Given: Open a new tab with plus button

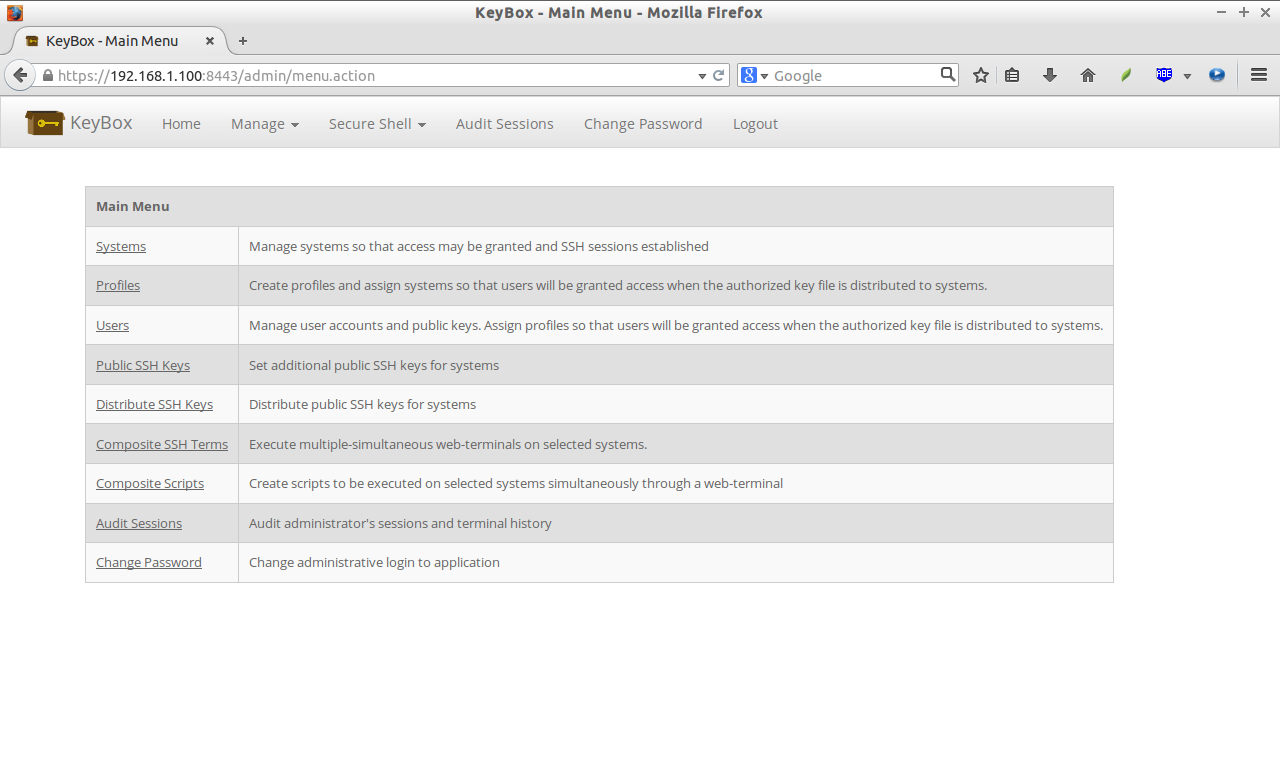Looking at the screenshot, I should pos(242,41).
